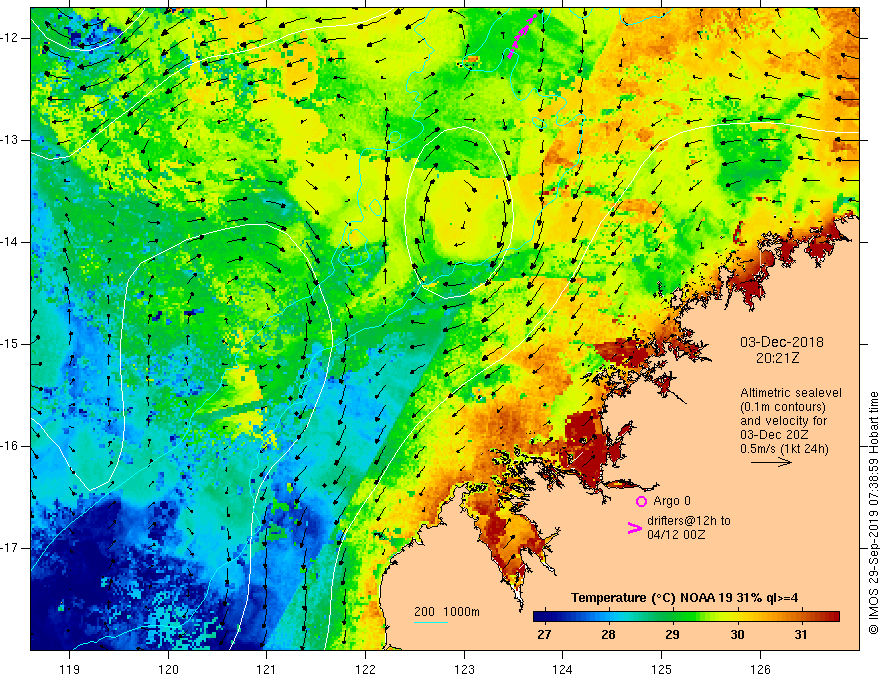The width and height of the screenshot is (880, 680).
Task: Click latitude axis label -13
Action: pos(10,140)
